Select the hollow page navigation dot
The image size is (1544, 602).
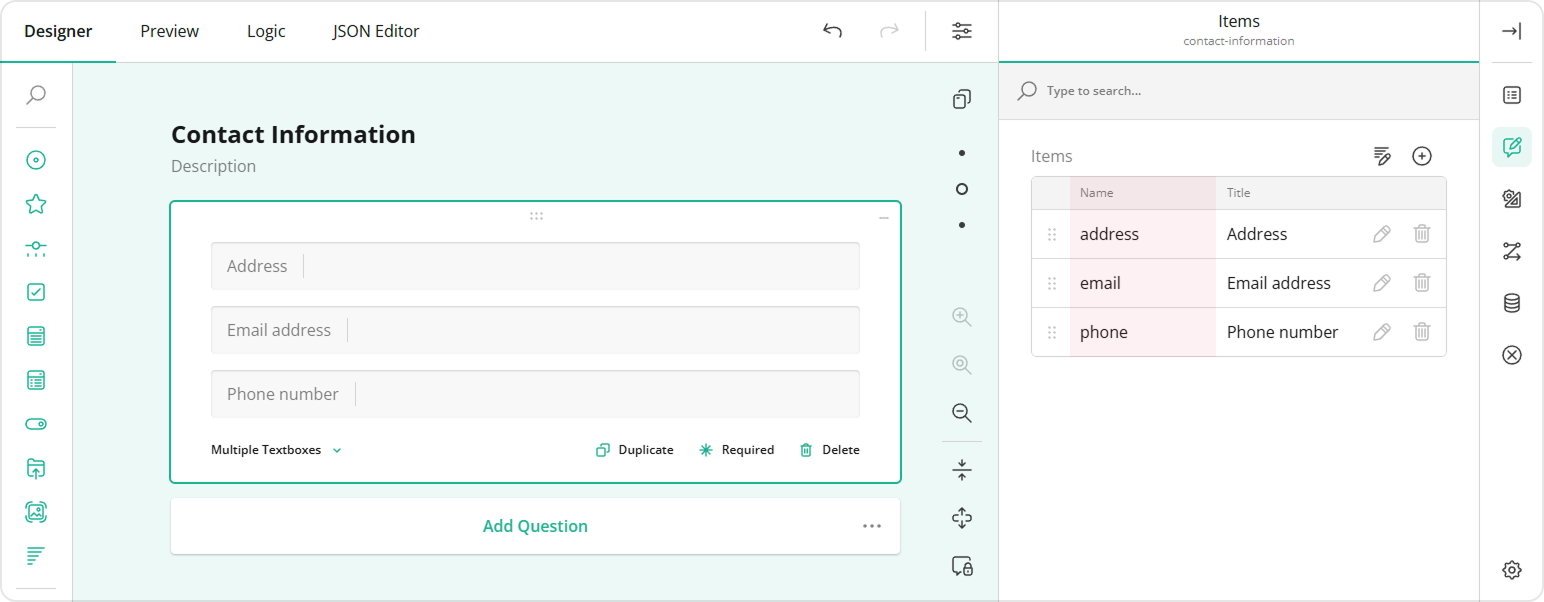point(961,188)
